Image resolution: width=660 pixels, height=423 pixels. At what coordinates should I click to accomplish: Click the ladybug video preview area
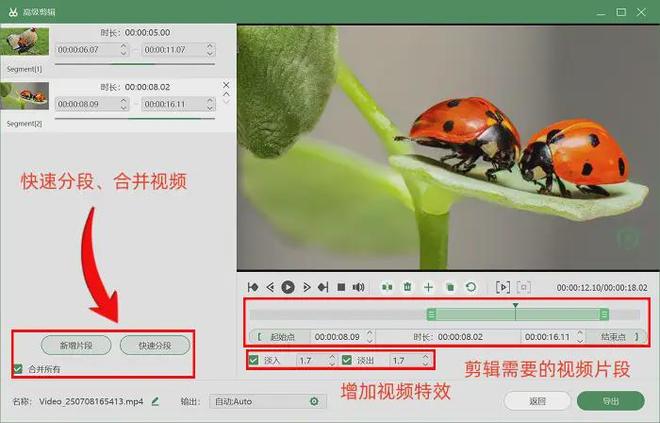[448, 147]
